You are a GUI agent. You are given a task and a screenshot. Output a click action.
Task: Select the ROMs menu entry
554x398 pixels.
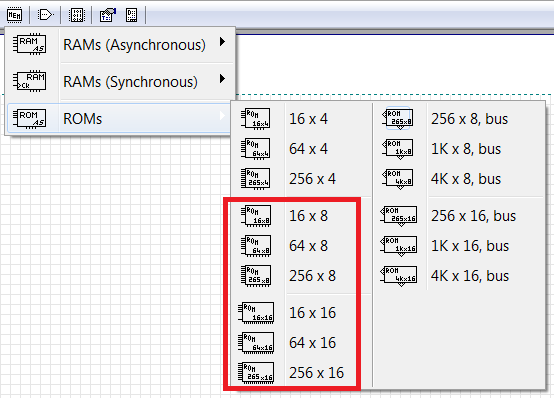click(x=119, y=118)
